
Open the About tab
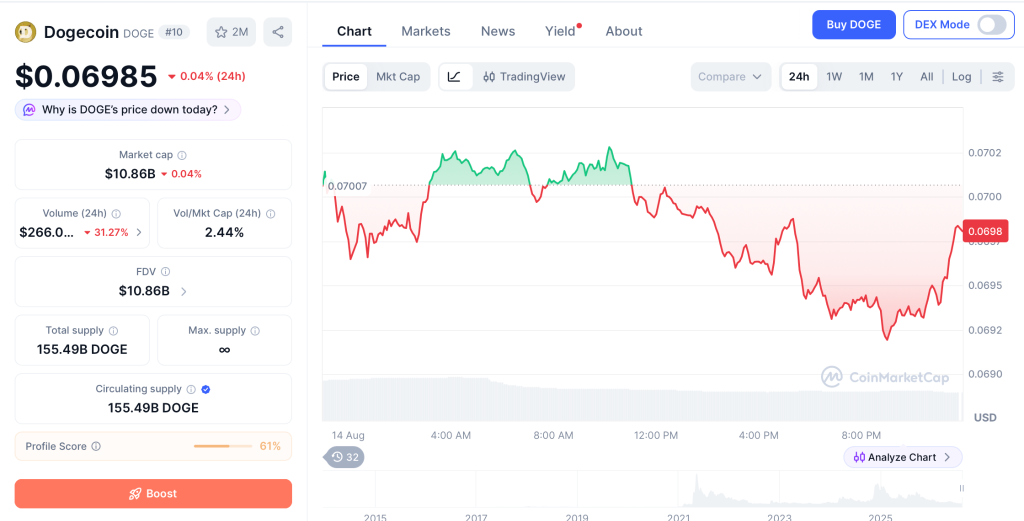coord(624,31)
